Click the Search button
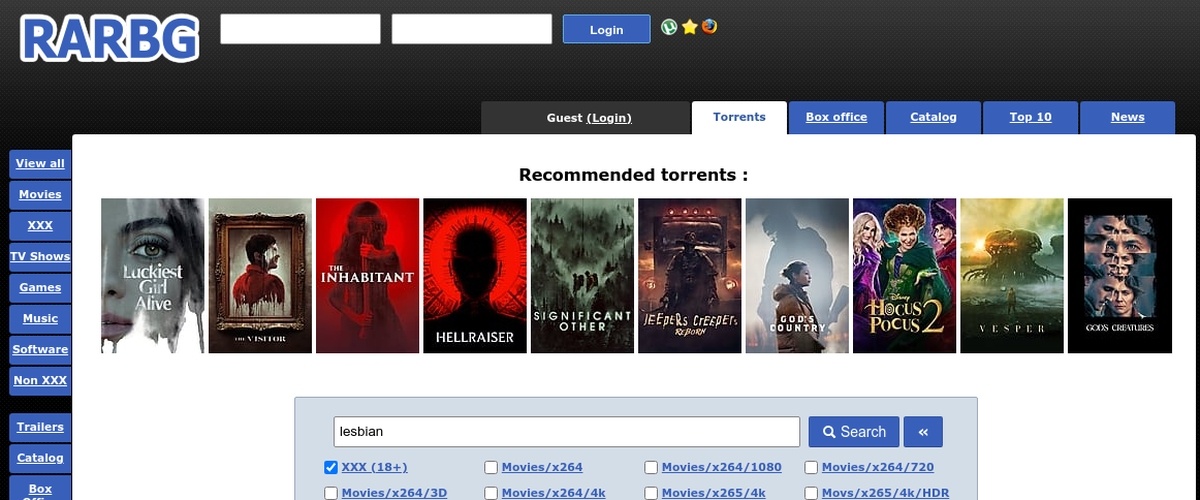Screen dimensions: 1200x500 853,432
